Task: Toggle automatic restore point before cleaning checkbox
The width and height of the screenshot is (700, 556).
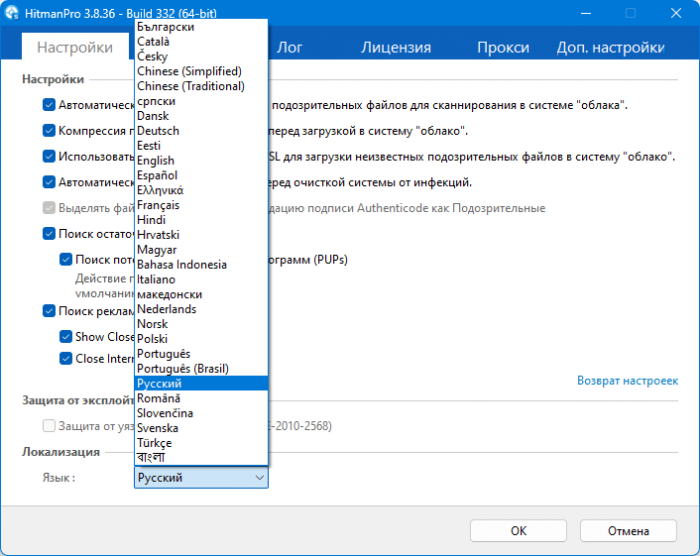Action: (x=49, y=182)
